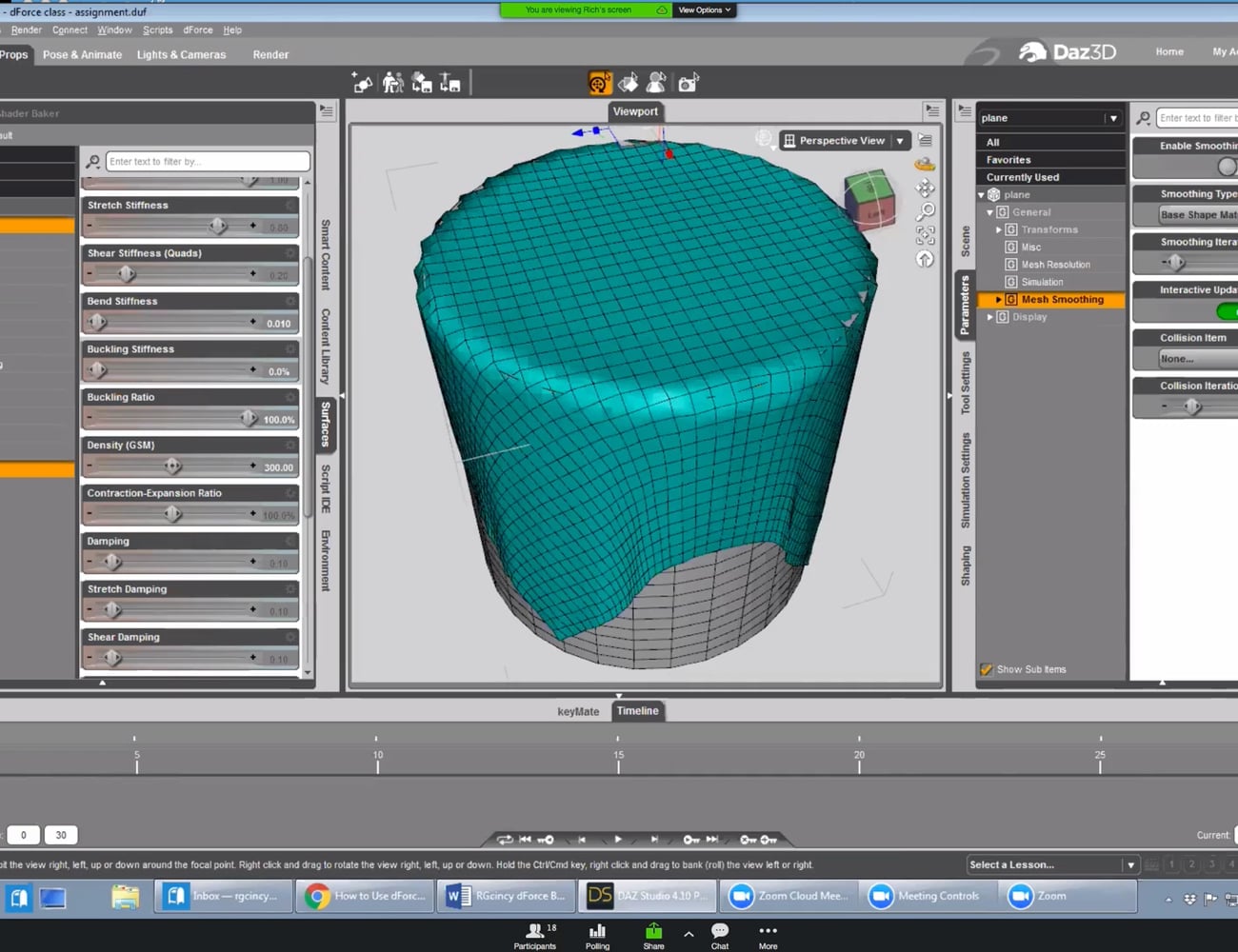This screenshot has width=1238, height=952.
Task: Select the active orange Universal tool icon
Action: pyautogui.click(x=599, y=84)
